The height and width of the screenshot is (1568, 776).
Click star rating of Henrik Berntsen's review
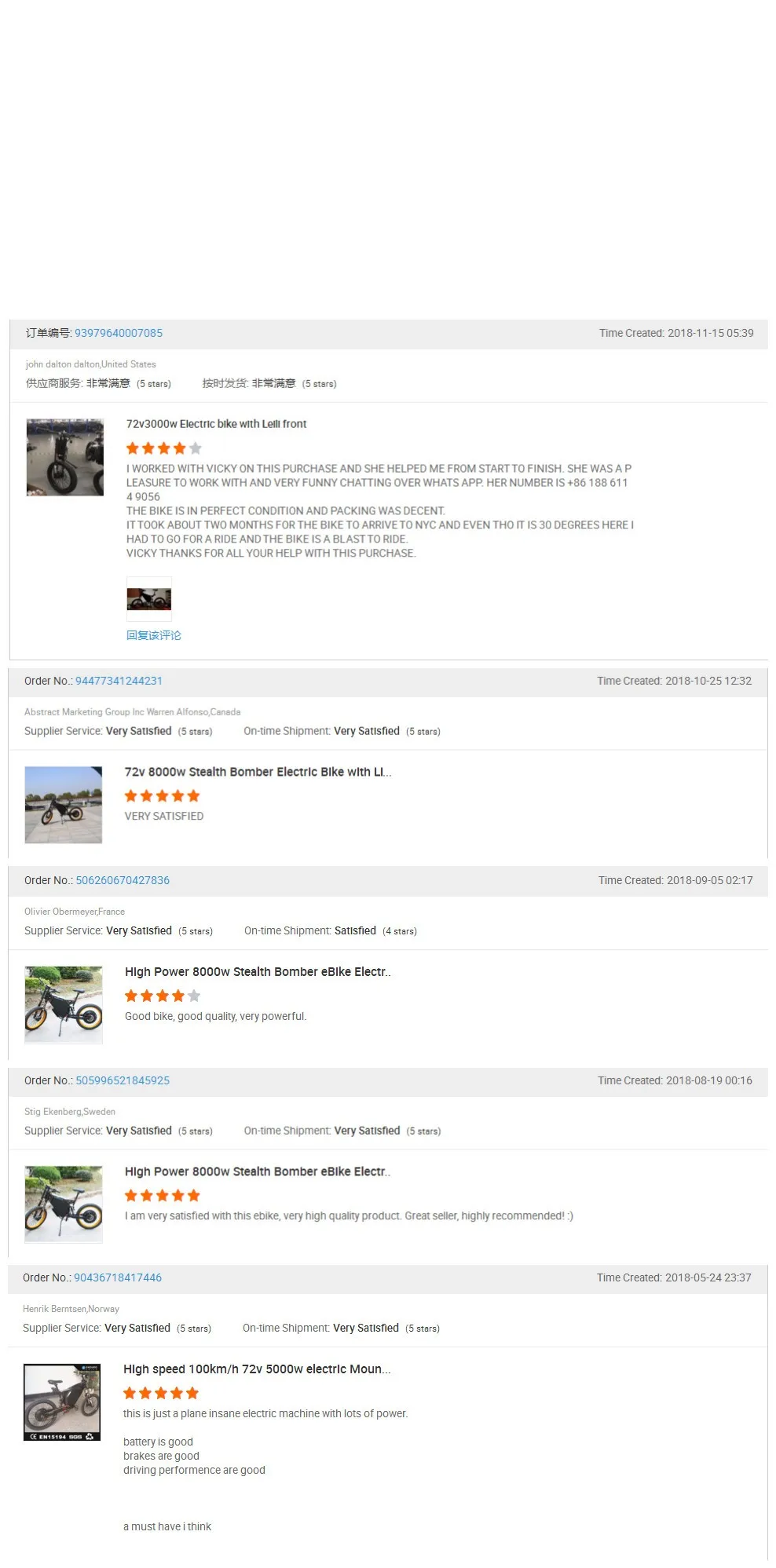(161, 1393)
